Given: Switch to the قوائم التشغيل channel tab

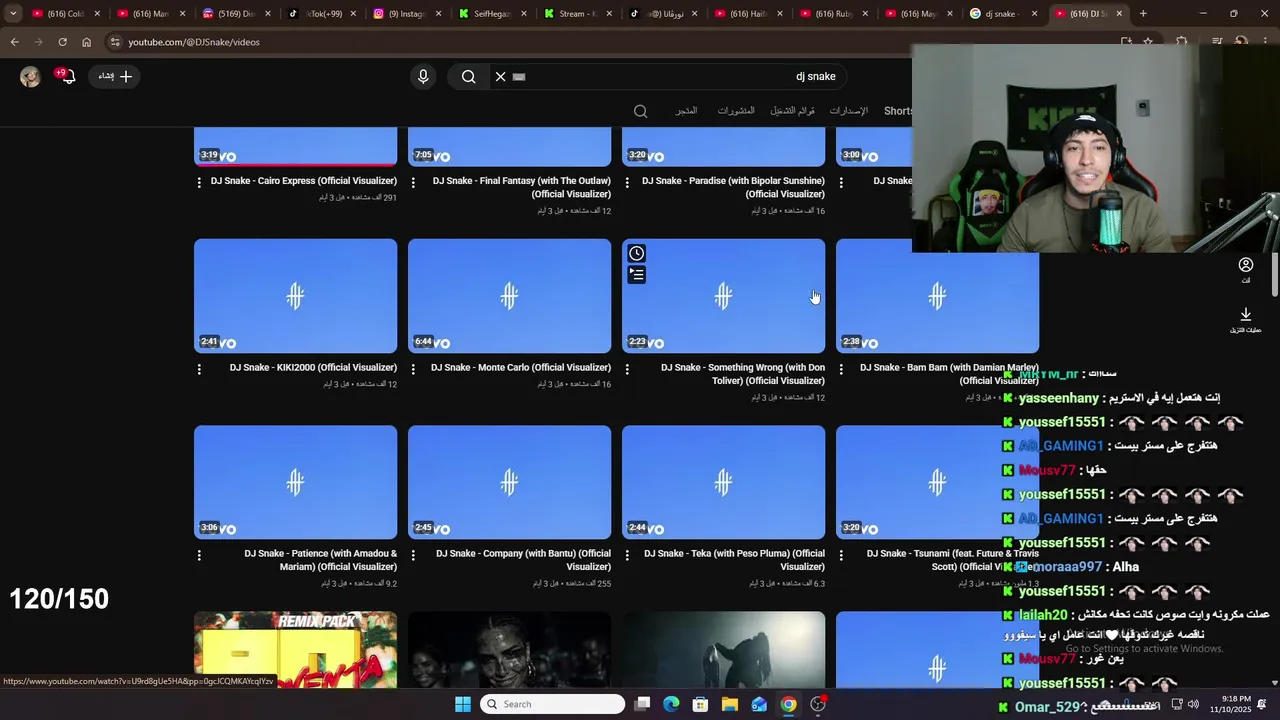Looking at the screenshot, I should coord(792,111).
